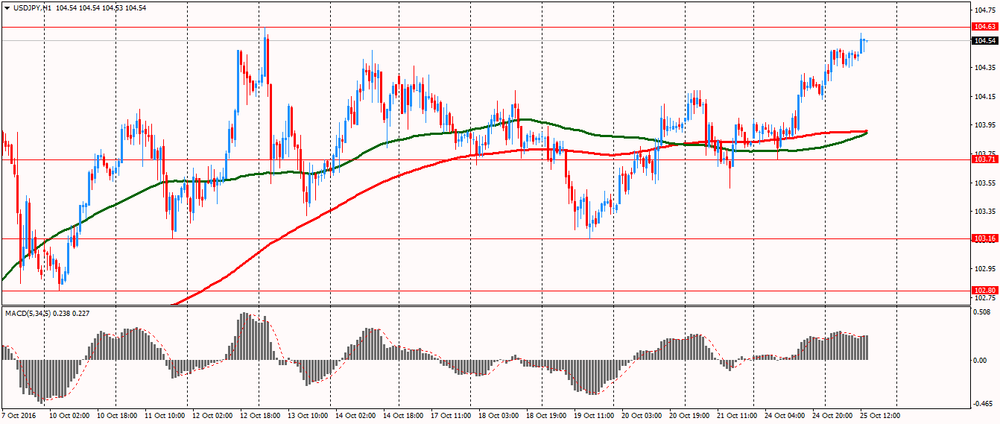Viewport: 1000px width, 424px height.
Task: Click the 0.00 MACD scale value
Action: [980, 360]
